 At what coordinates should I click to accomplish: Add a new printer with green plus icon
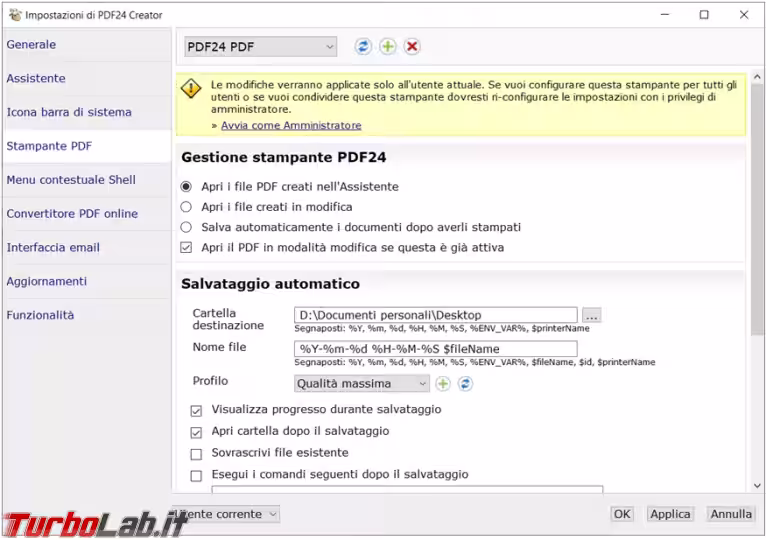(388, 47)
